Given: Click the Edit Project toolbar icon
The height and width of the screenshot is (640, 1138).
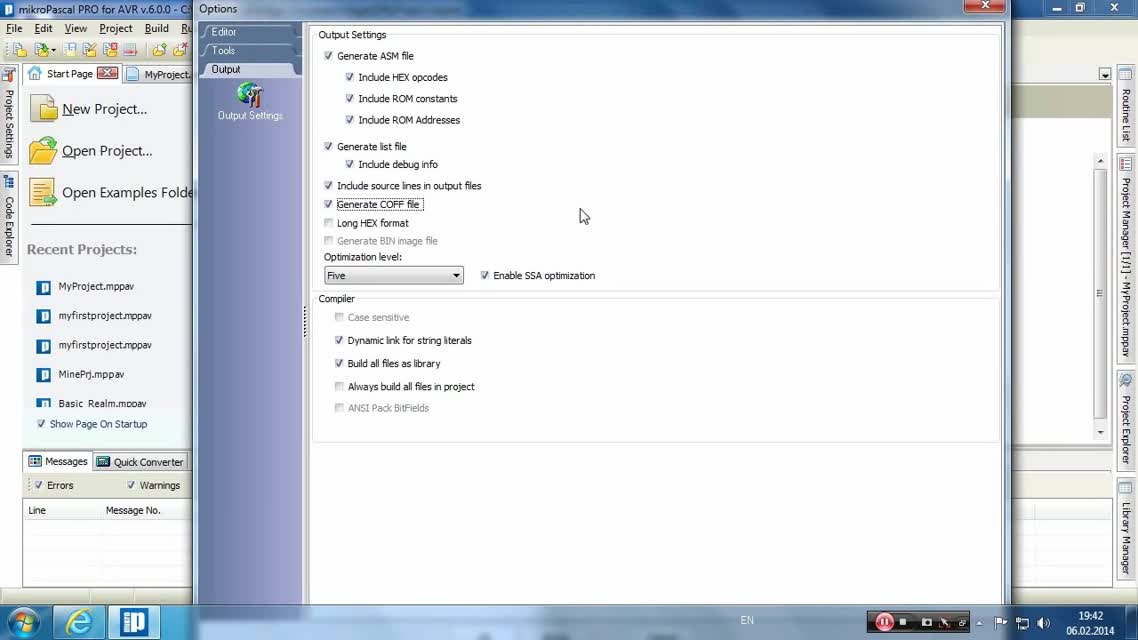Looking at the screenshot, I should (90, 49).
